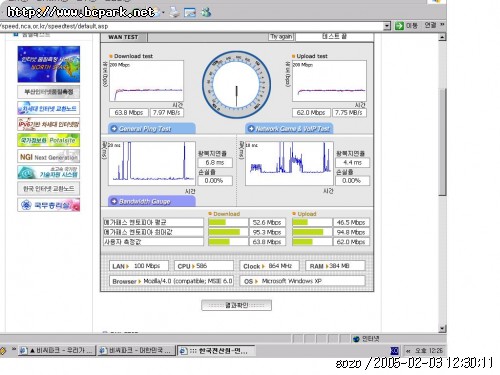500x375 pixels.
Task: Click the upload speed graph
Action: pos(329,81)
